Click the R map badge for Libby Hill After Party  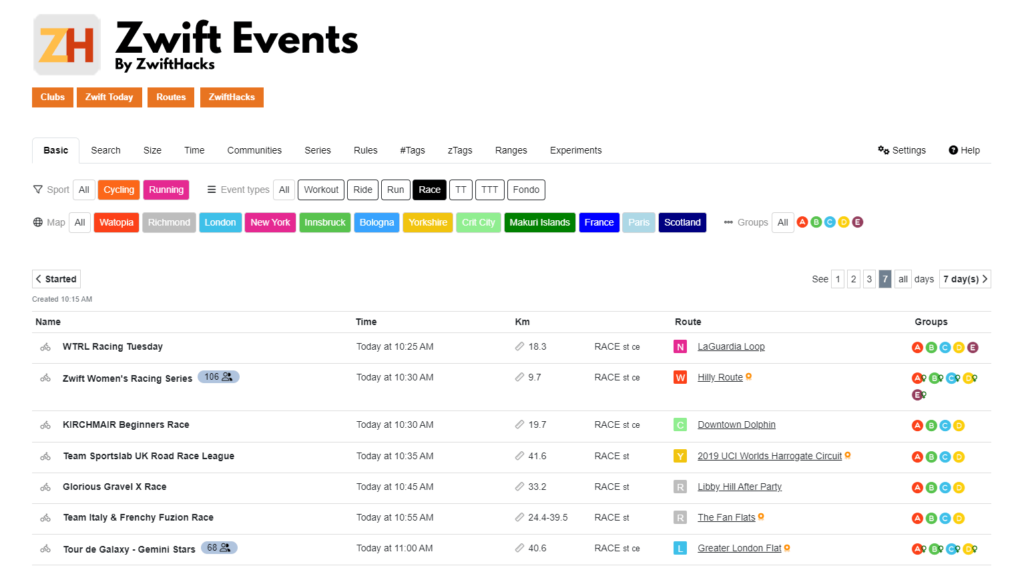coord(680,487)
